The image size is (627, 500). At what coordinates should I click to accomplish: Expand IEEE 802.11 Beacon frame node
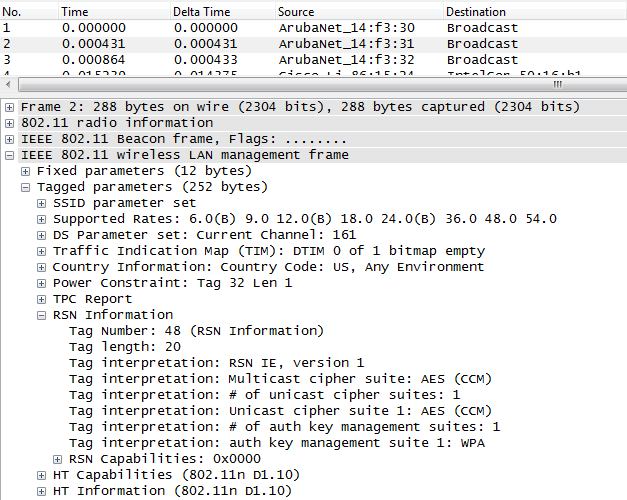point(10,139)
